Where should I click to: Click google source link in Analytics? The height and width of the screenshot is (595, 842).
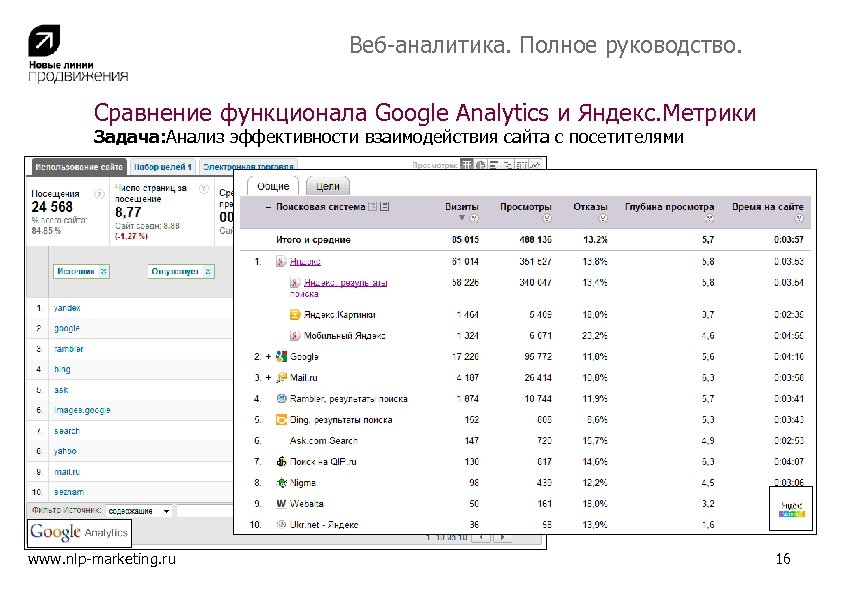pos(67,328)
